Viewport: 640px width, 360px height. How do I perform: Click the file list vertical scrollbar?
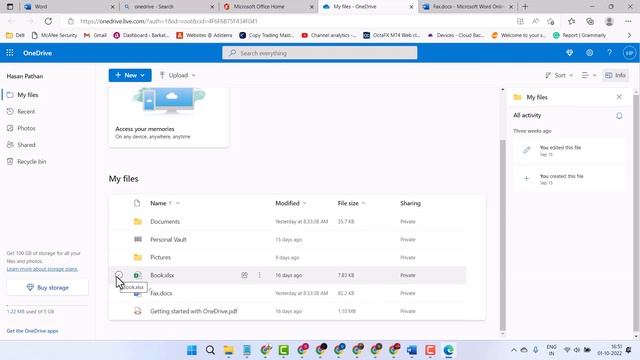(502, 235)
